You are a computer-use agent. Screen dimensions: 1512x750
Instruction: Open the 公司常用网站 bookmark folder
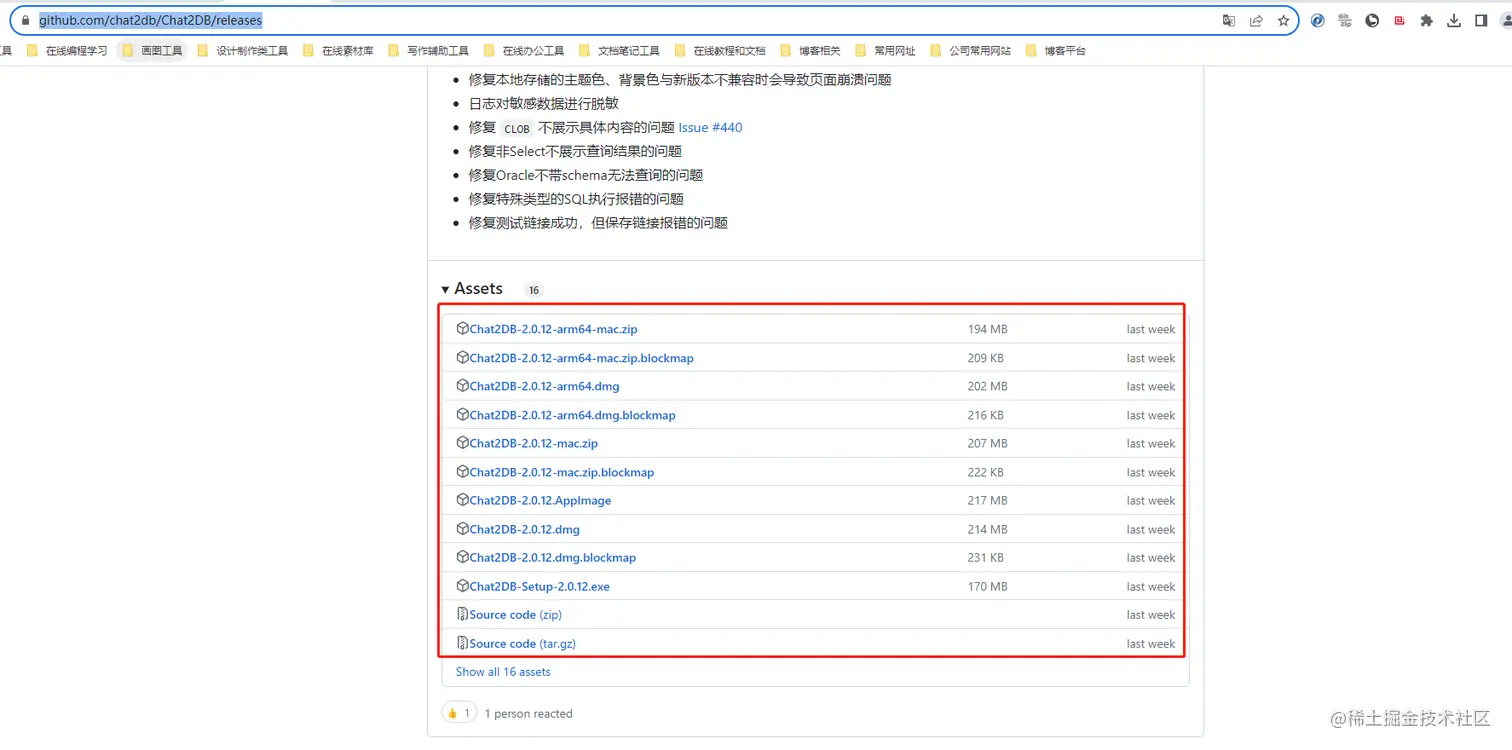971,50
